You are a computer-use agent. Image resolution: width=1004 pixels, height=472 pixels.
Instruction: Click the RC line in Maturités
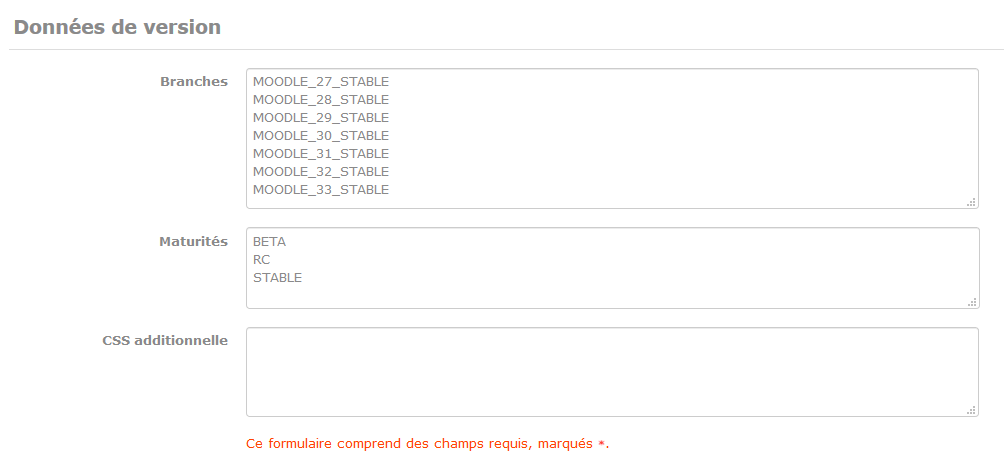click(x=261, y=260)
